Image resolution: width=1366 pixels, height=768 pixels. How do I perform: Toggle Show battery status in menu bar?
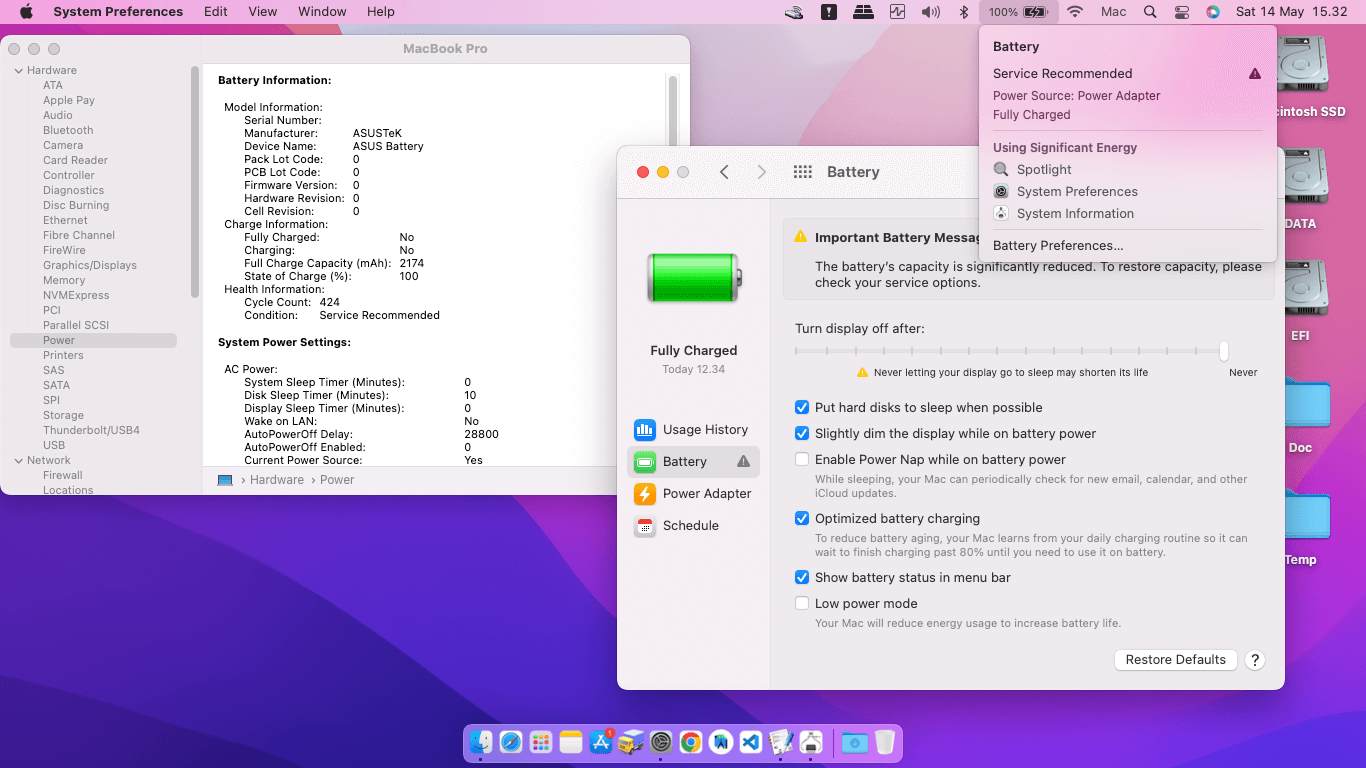802,578
